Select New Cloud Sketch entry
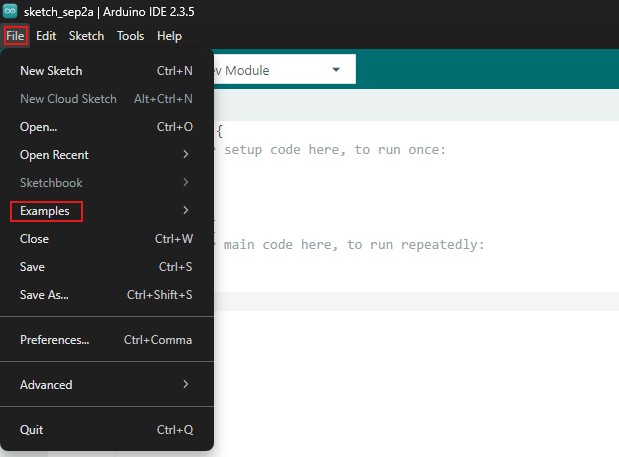Image resolution: width=619 pixels, height=457 pixels. click(x=107, y=99)
